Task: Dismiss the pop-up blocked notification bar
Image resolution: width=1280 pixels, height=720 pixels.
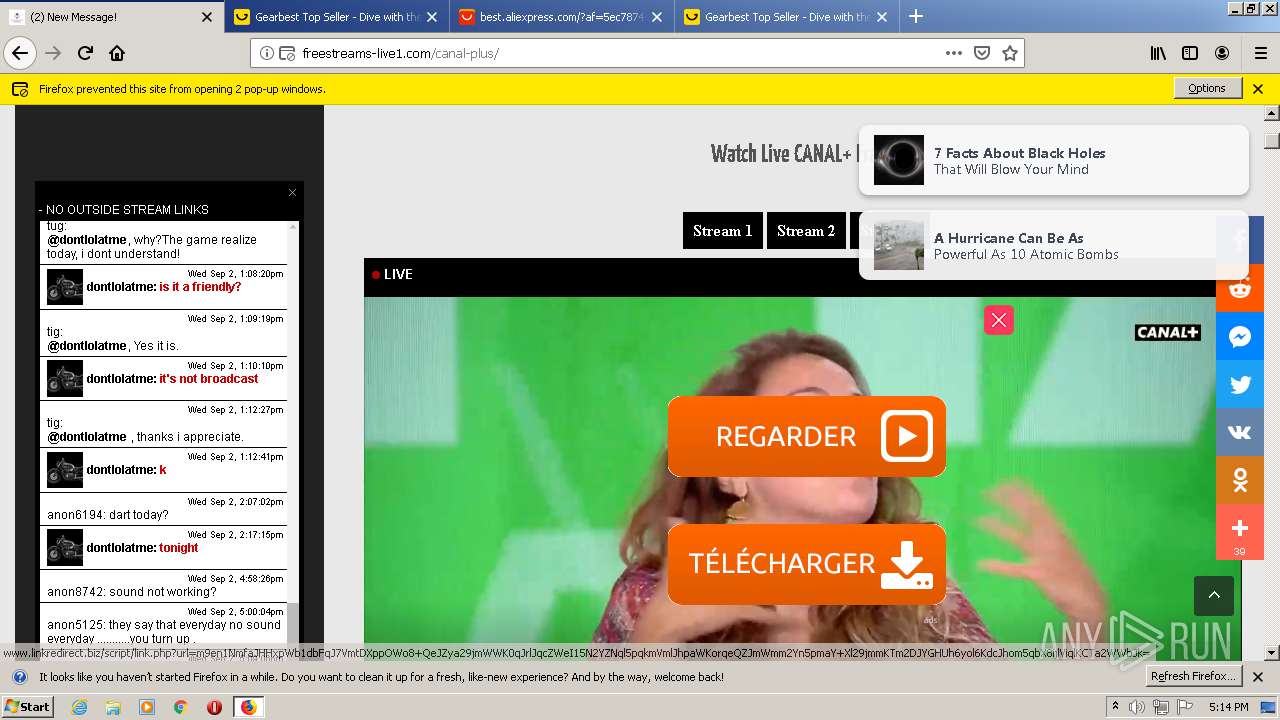Action: (1258, 89)
